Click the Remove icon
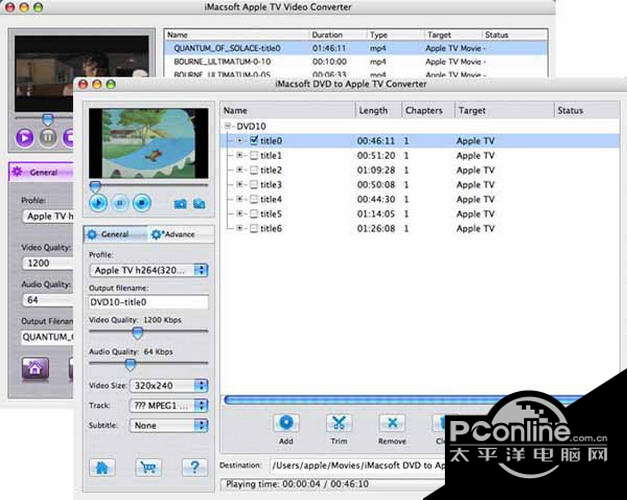Screen dimensions: 627x500 coord(392,423)
